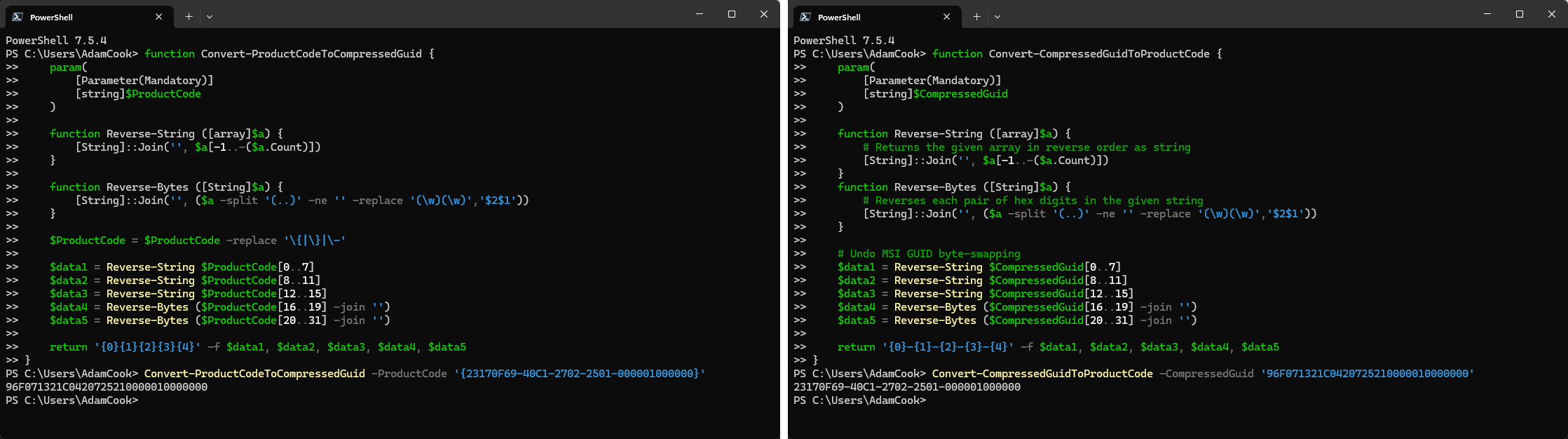Close the right PowerShell window
The width and height of the screenshot is (1568, 439).
coord(1552,14)
